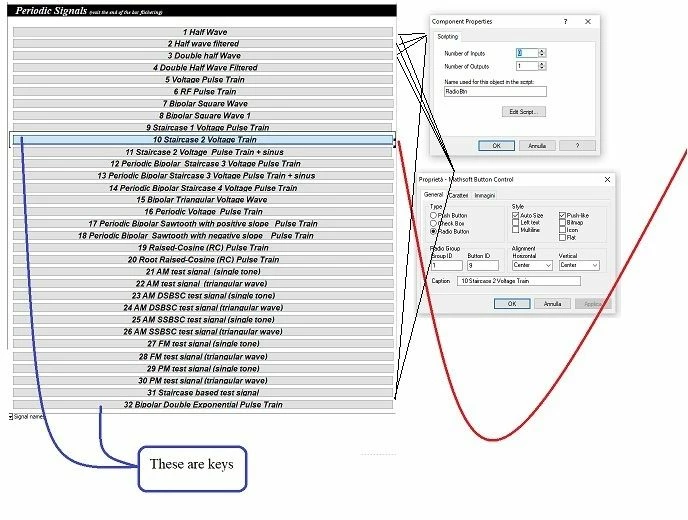Open the Horizontal alignment dropdown

[x=532, y=265]
